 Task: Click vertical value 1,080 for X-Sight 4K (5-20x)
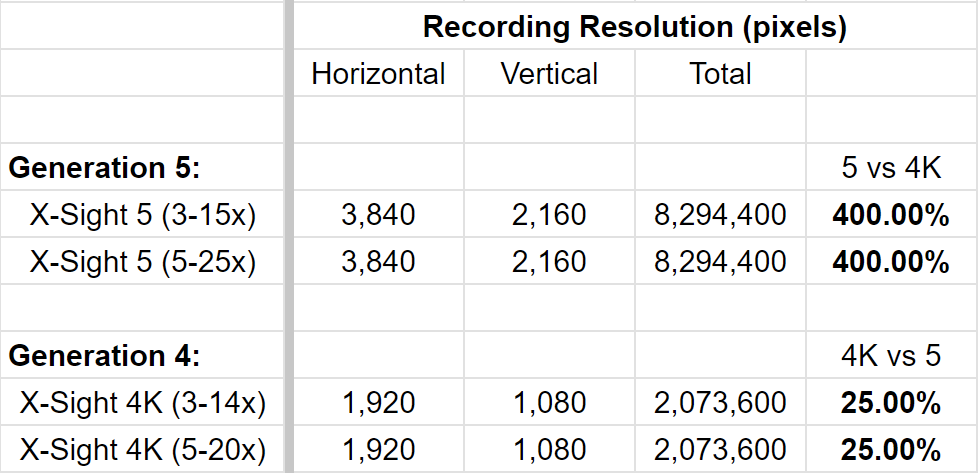(x=549, y=449)
